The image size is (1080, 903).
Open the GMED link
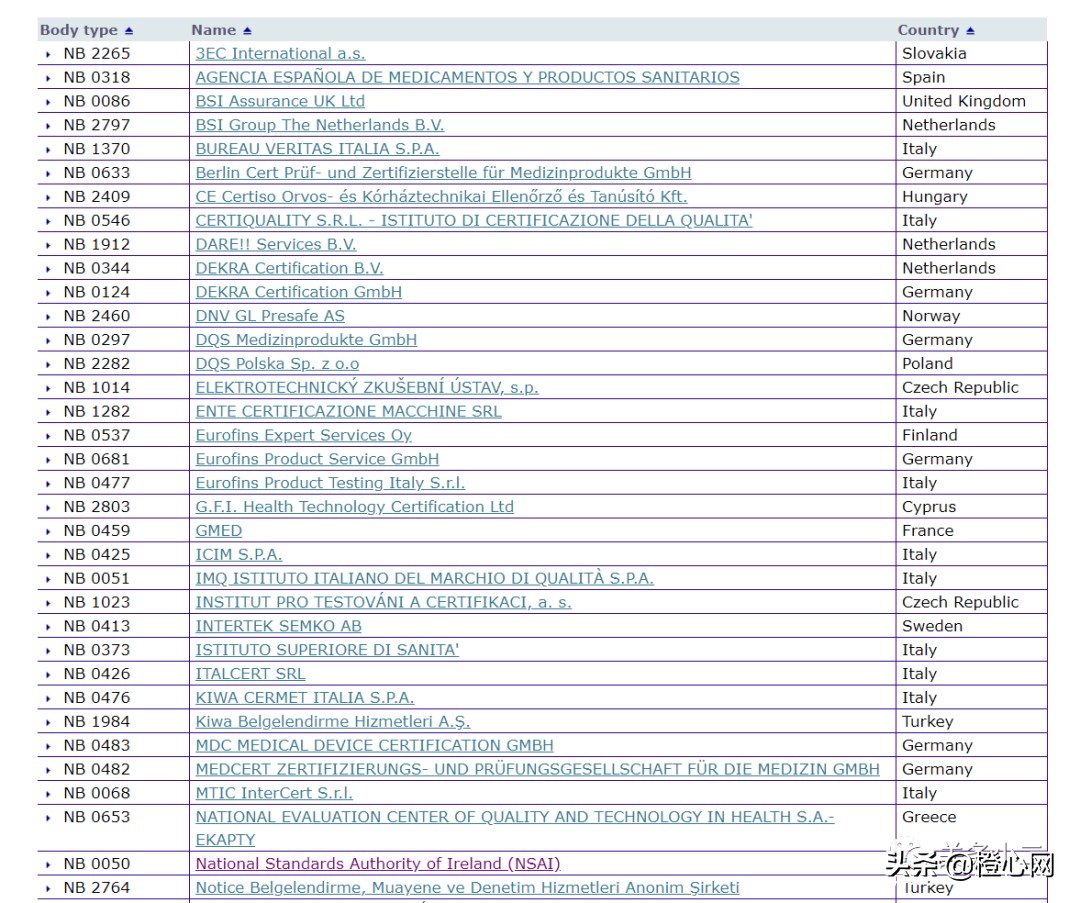point(219,531)
